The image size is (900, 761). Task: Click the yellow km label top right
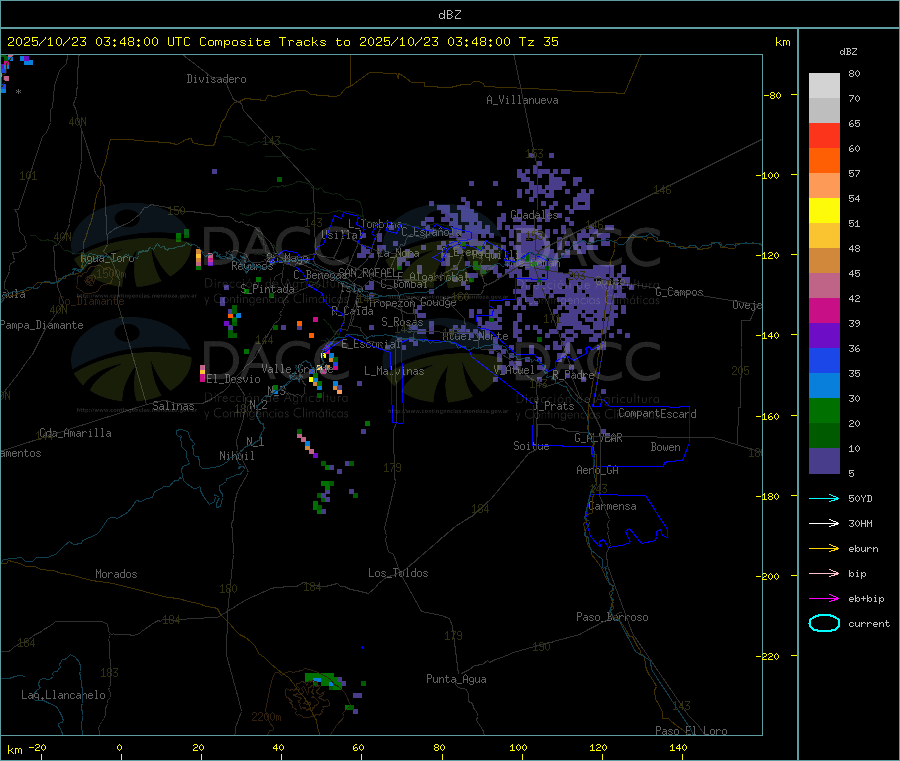[782, 42]
